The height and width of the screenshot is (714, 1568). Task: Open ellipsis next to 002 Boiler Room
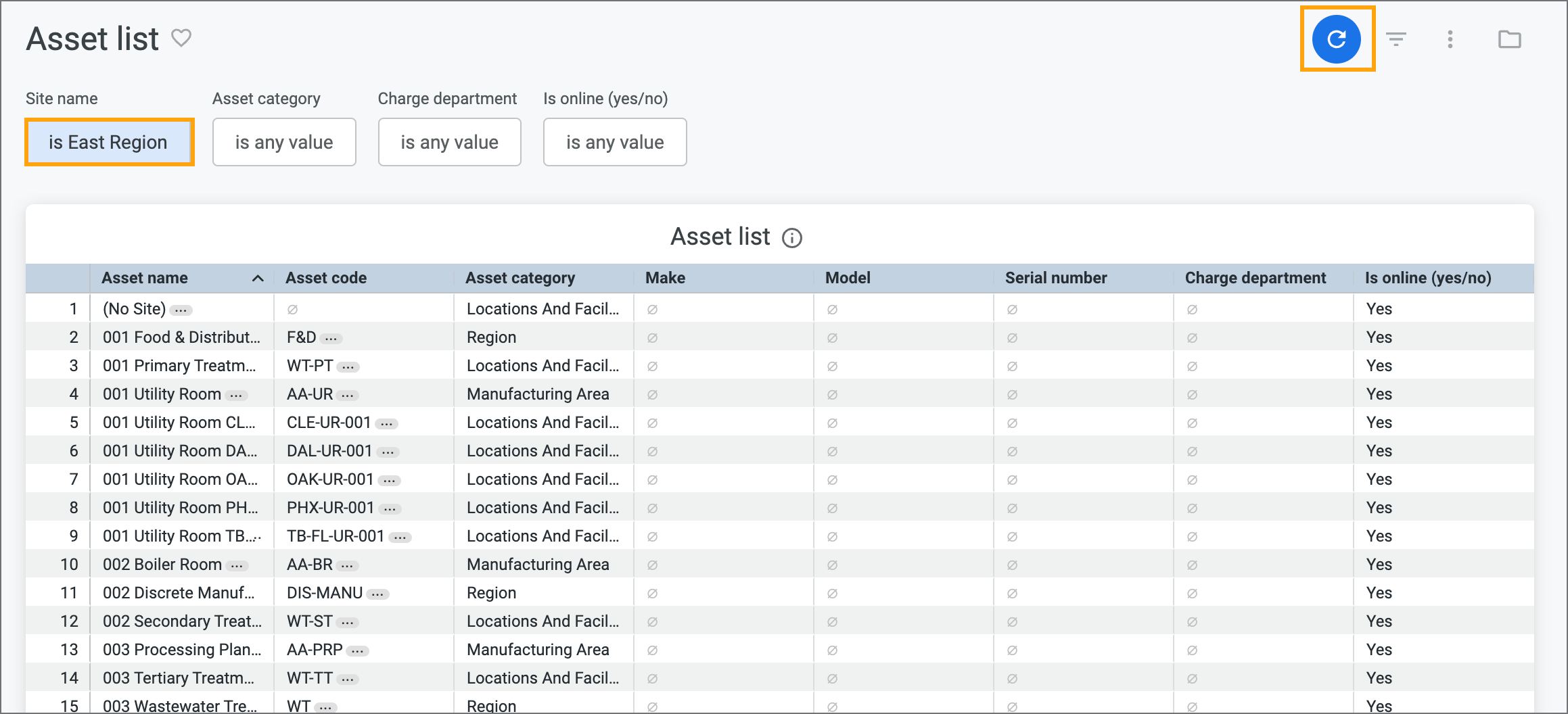point(237,566)
